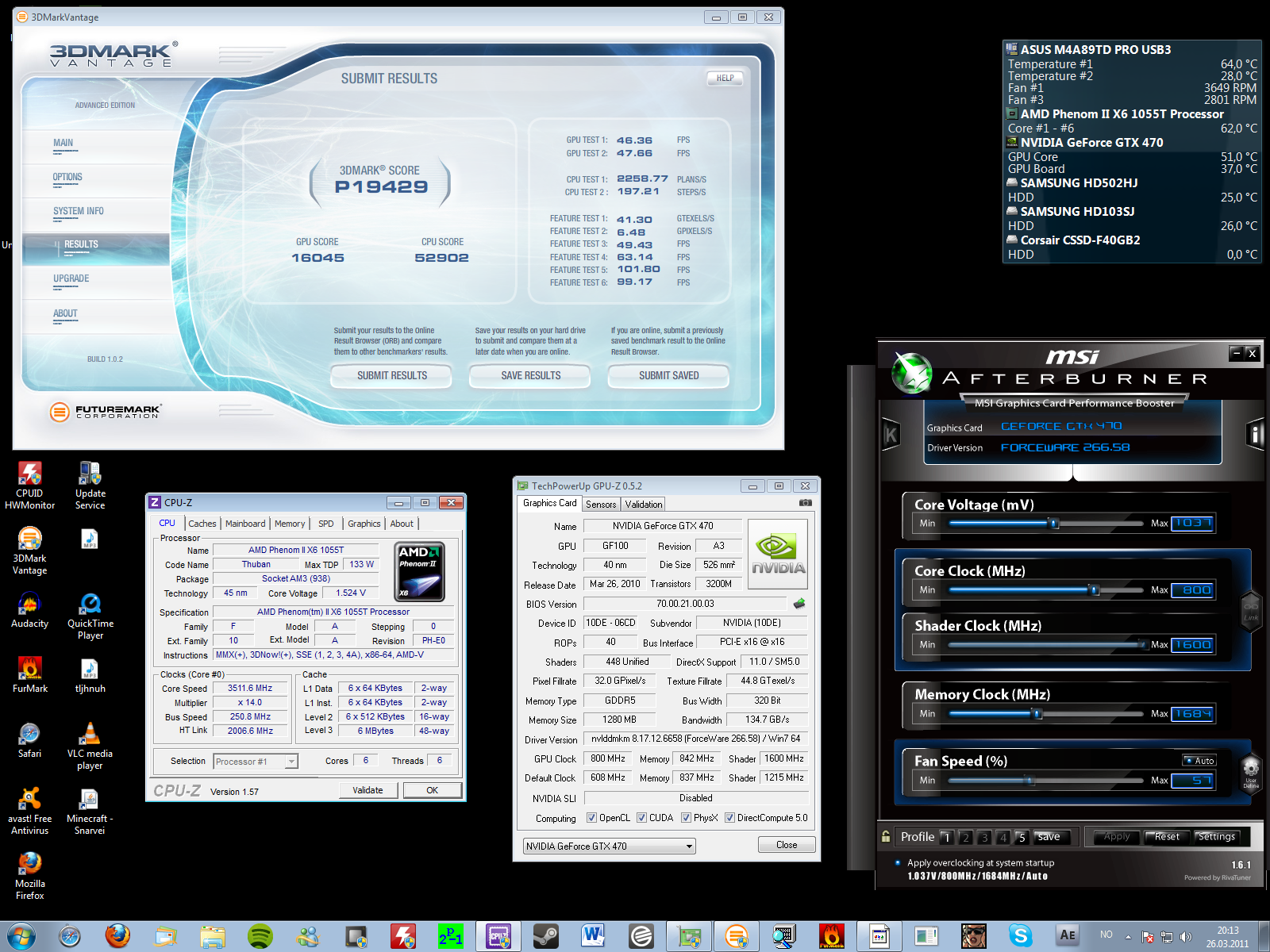Toggle Apply overclocking at system startup
1270x952 pixels.
(898, 862)
